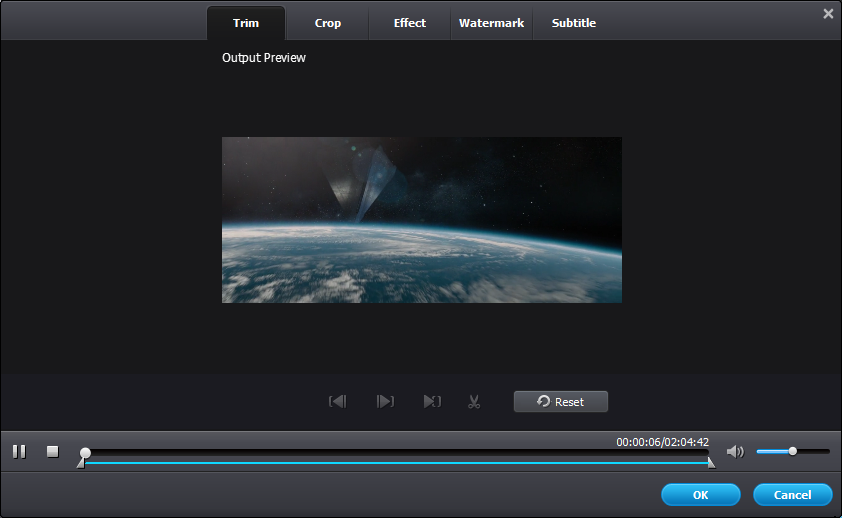Click the scissors cut icon
The height and width of the screenshot is (518, 842).
click(474, 402)
